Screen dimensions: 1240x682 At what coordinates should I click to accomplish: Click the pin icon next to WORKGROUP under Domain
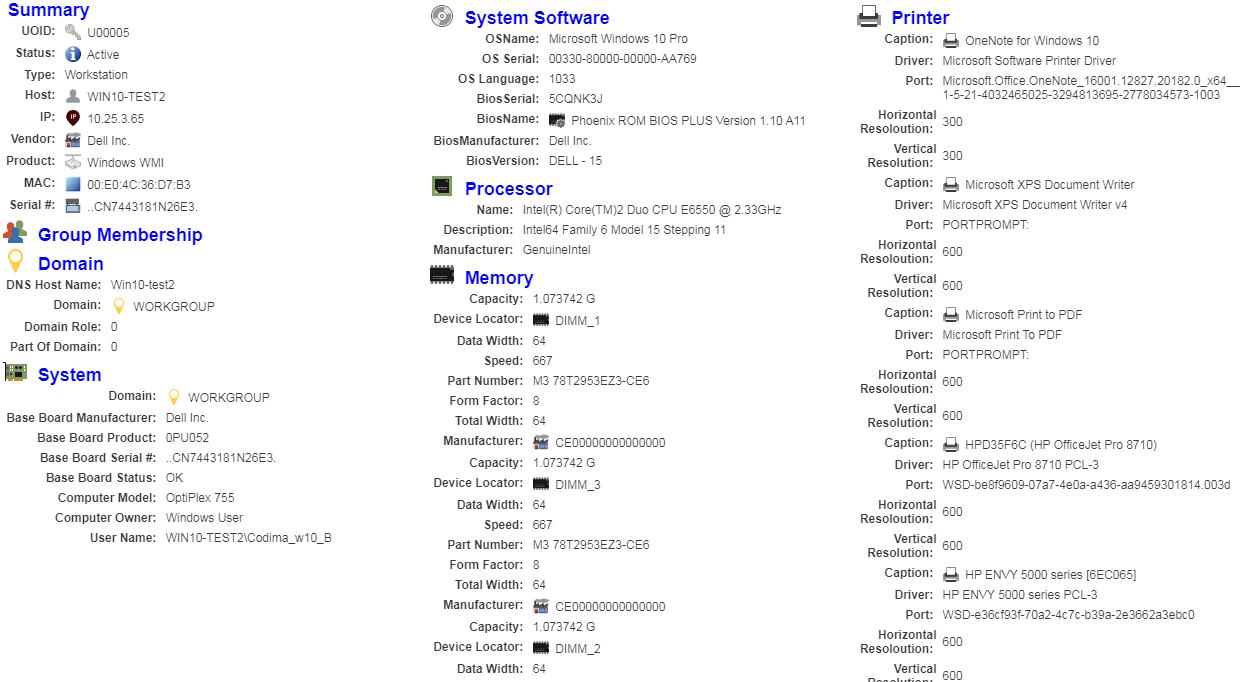(x=119, y=306)
